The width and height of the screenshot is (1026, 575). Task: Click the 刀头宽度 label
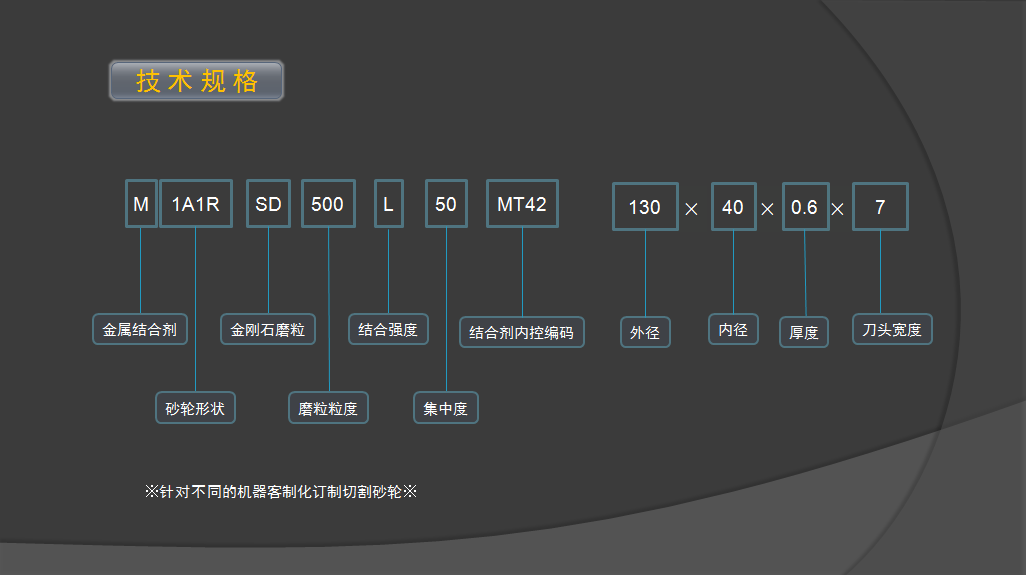click(891, 329)
